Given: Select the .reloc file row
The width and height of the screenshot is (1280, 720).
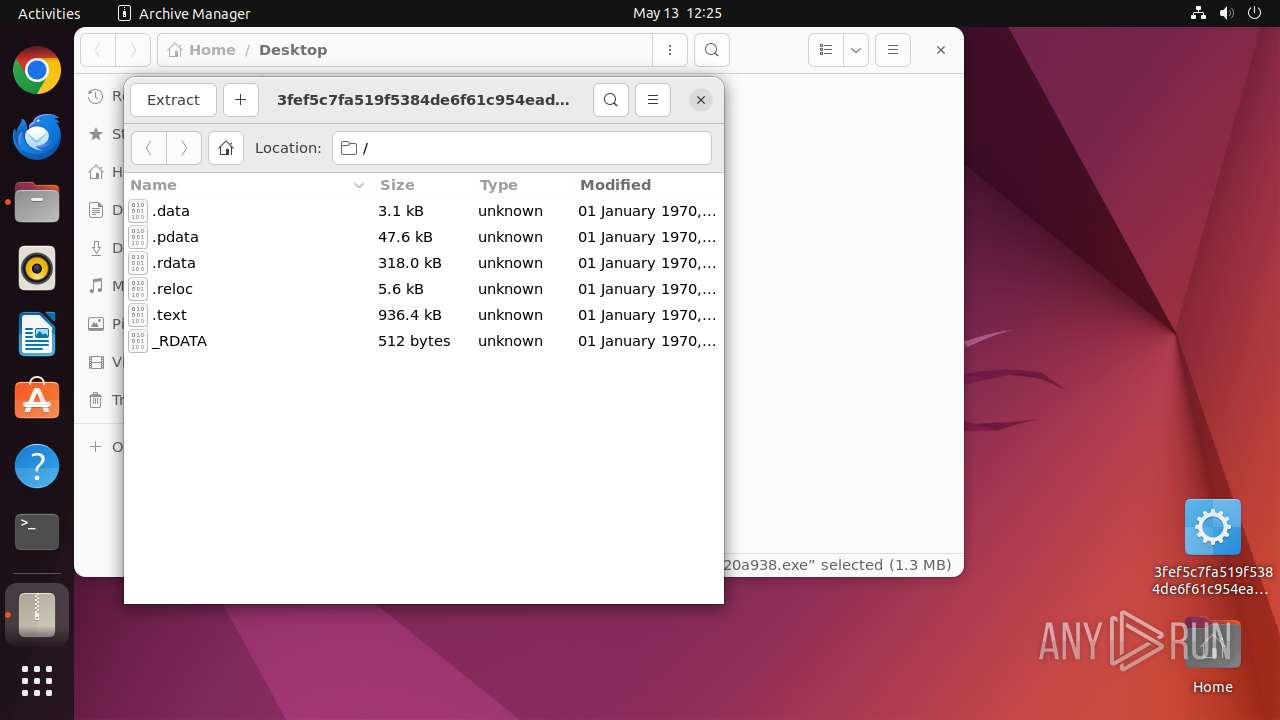Looking at the screenshot, I should click(423, 289).
